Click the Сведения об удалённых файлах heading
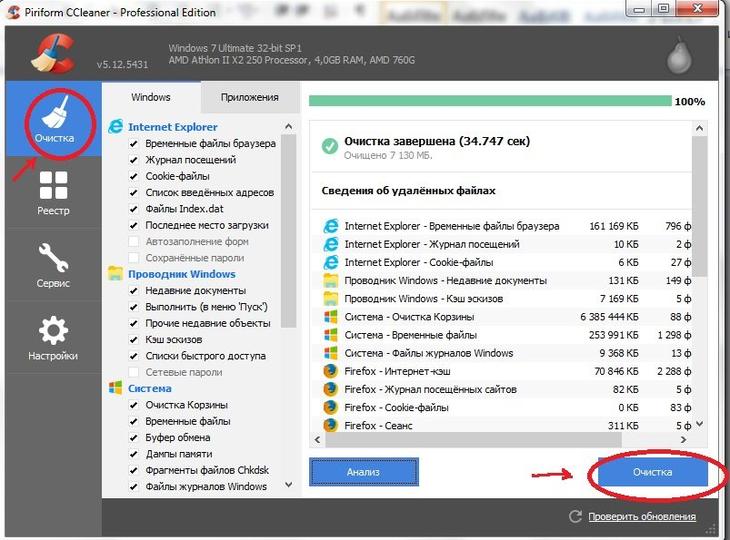The width and height of the screenshot is (730, 540). tap(408, 190)
